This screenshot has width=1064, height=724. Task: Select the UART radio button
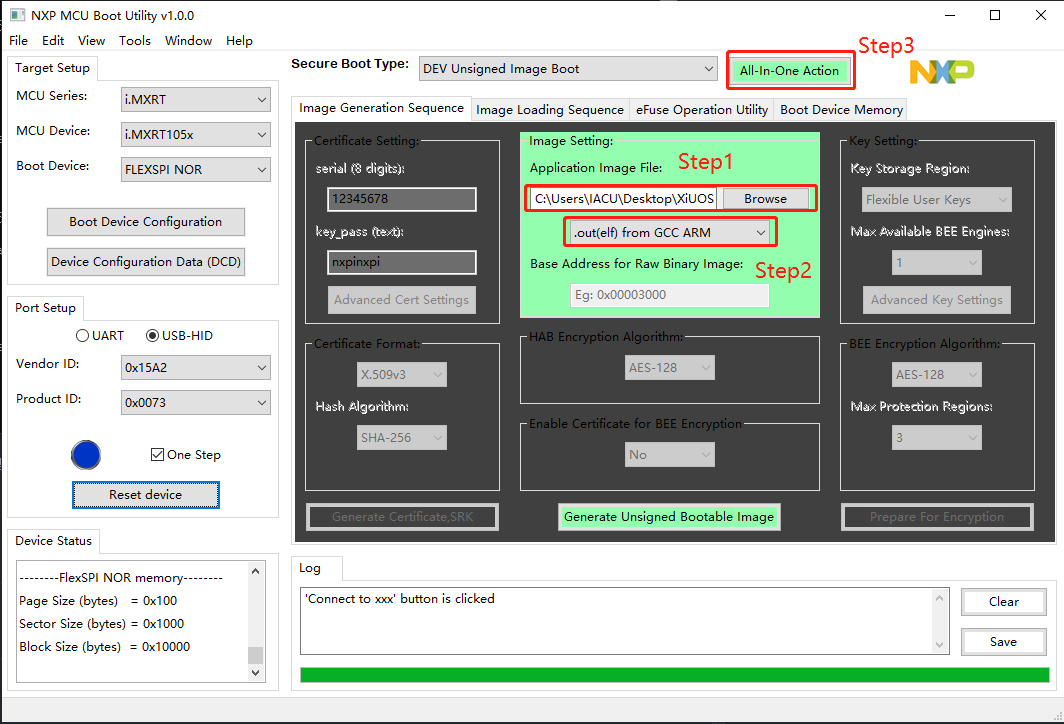[x=83, y=335]
